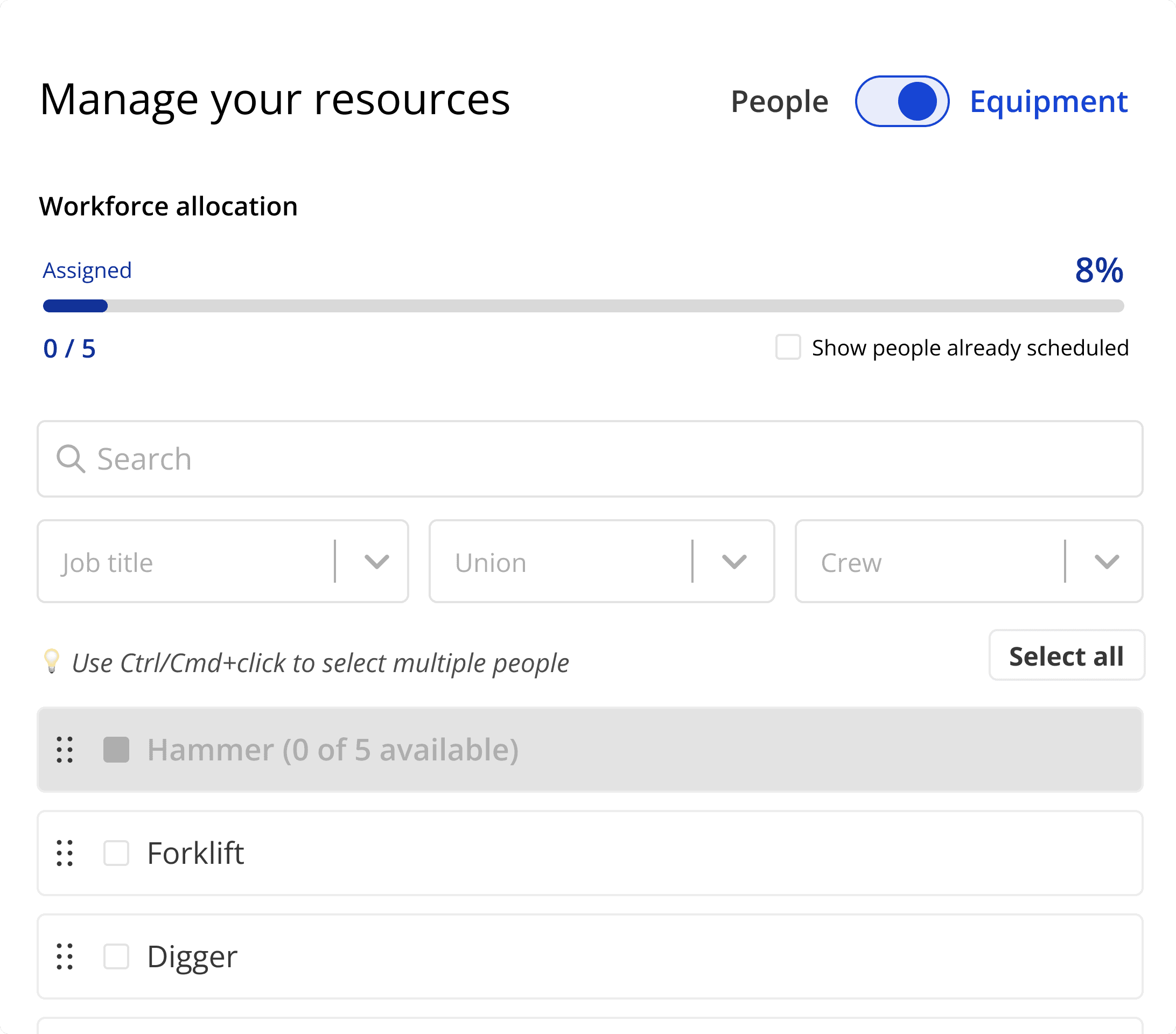Expand the Union dropdown chevron

[x=733, y=562]
